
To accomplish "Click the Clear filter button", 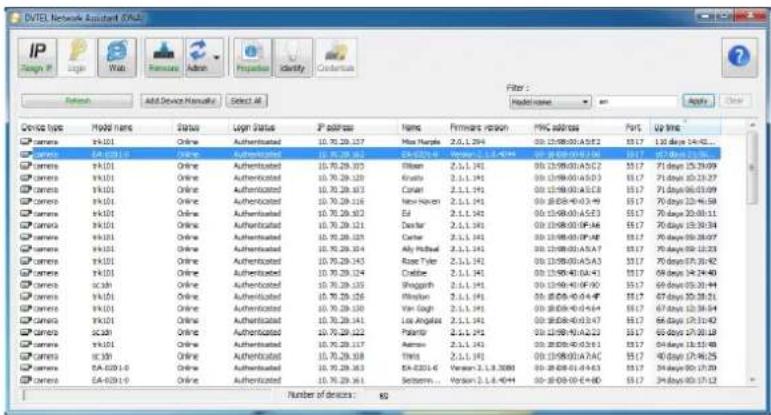I will (x=735, y=101).
